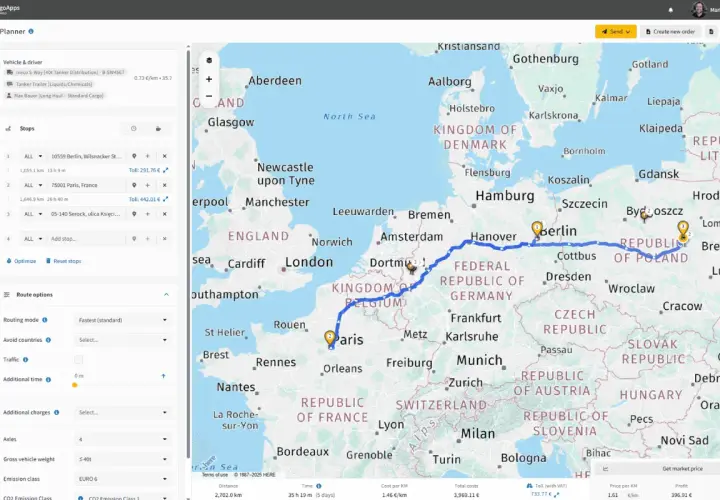
Task: Open the Avoid countries dropdown
Action: tap(123, 340)
